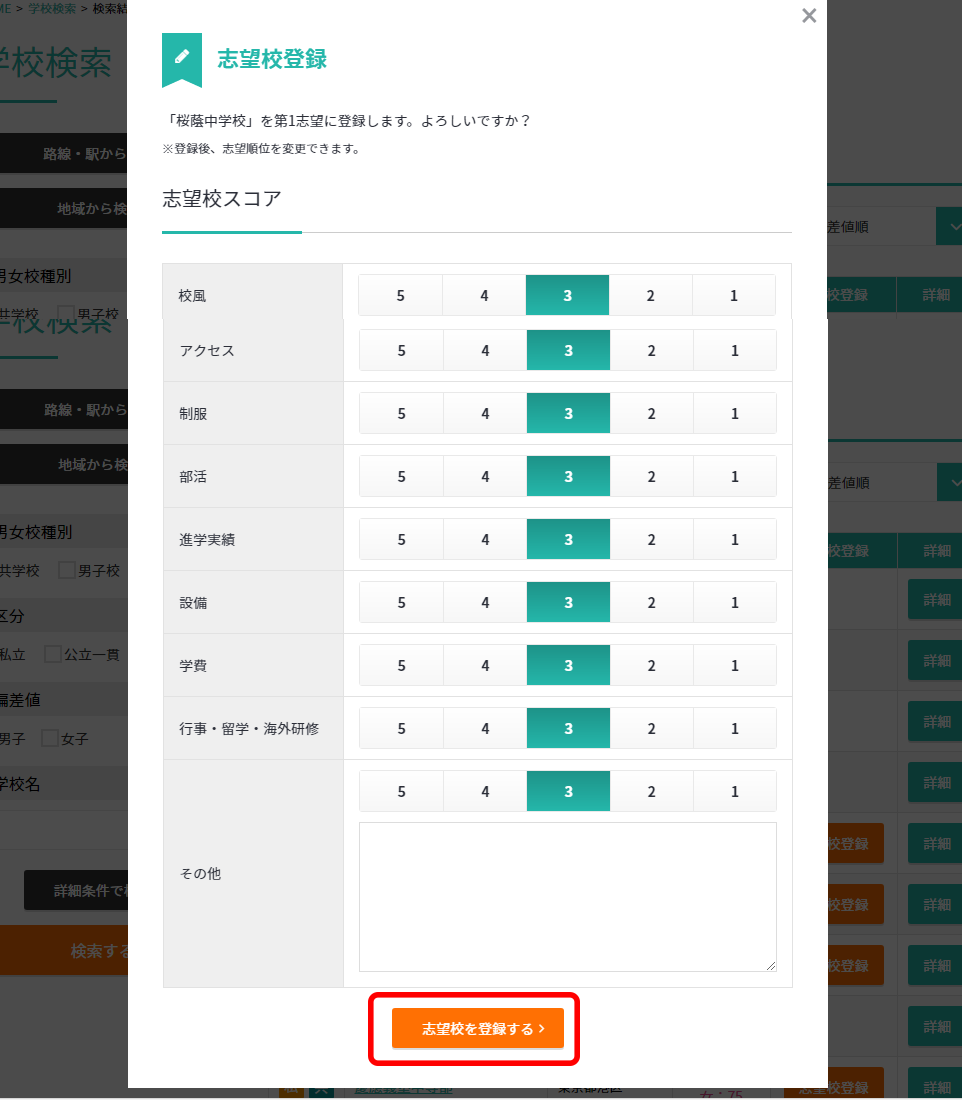Rate 校風 with score 5
The width and height of the screenshot is (962, 1100).
400,296
